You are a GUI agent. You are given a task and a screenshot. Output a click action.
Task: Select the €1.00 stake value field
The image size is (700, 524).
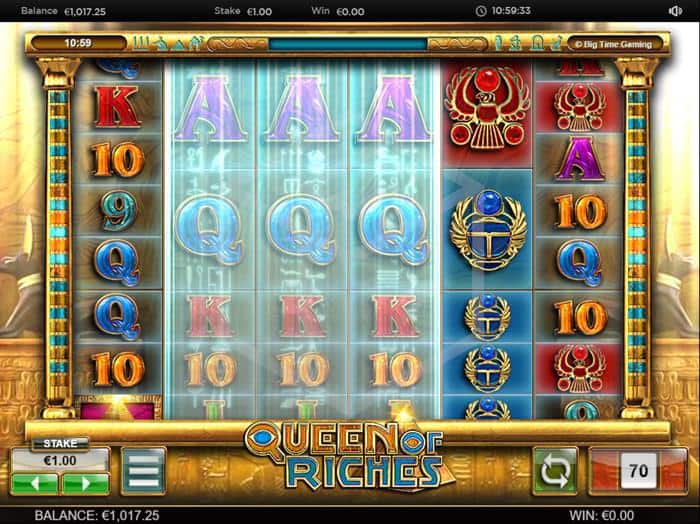coord(60,460)
